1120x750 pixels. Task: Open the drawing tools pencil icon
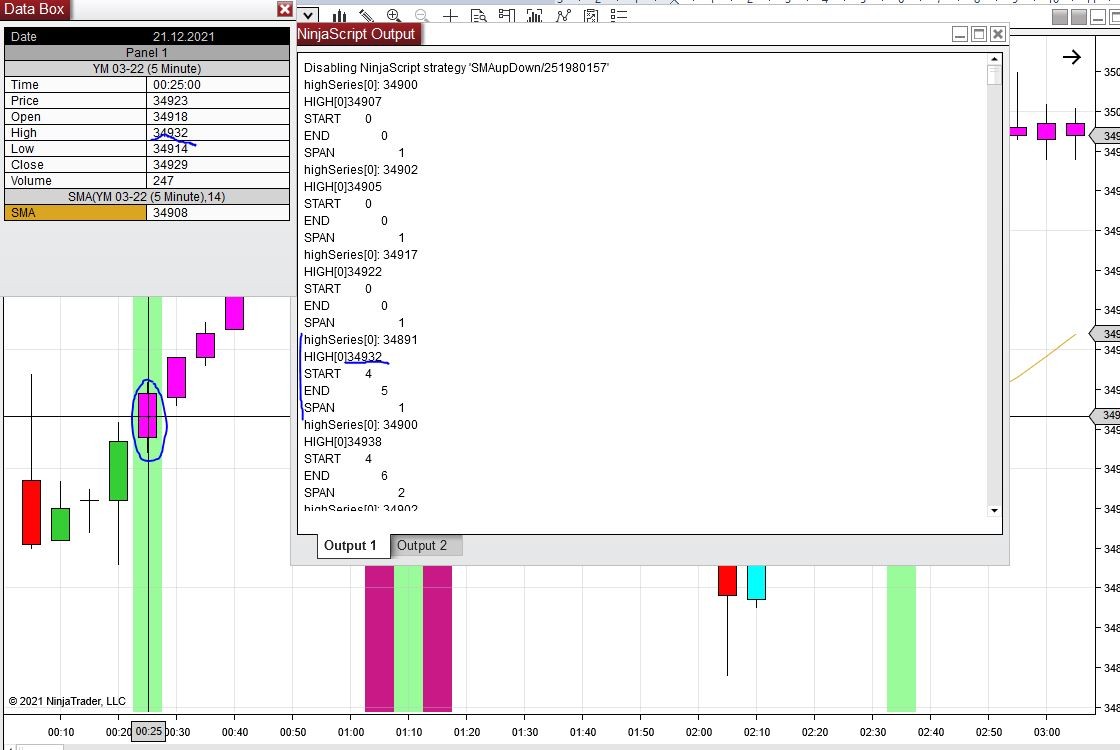(x=366, y=15)
